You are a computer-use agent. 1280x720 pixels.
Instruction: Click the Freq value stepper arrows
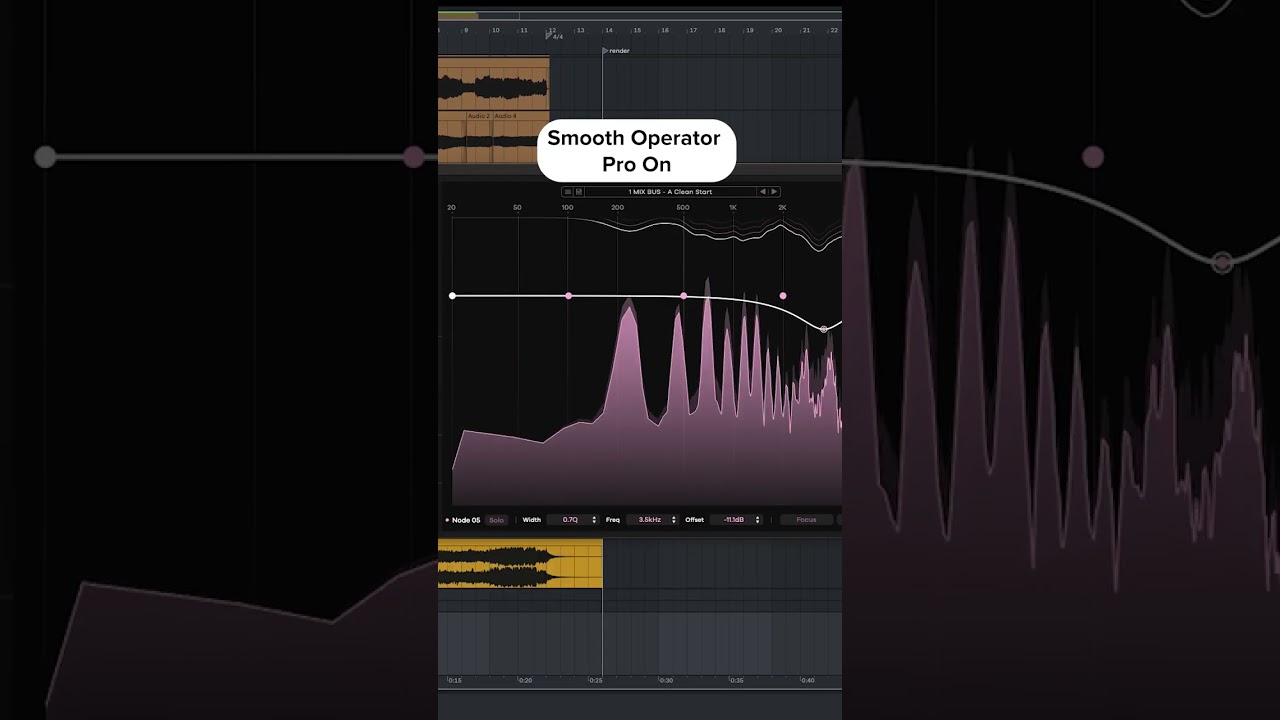point(674,520)
